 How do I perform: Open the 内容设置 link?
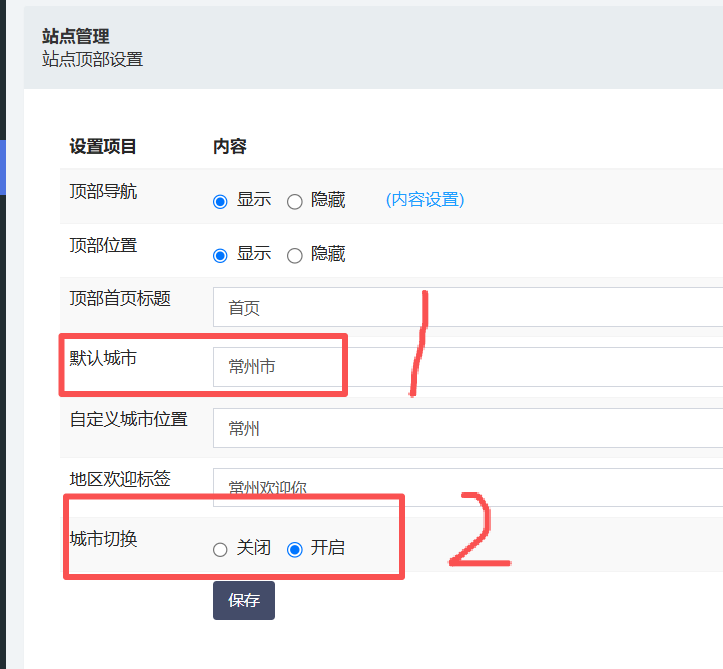[x=424, y=200]
